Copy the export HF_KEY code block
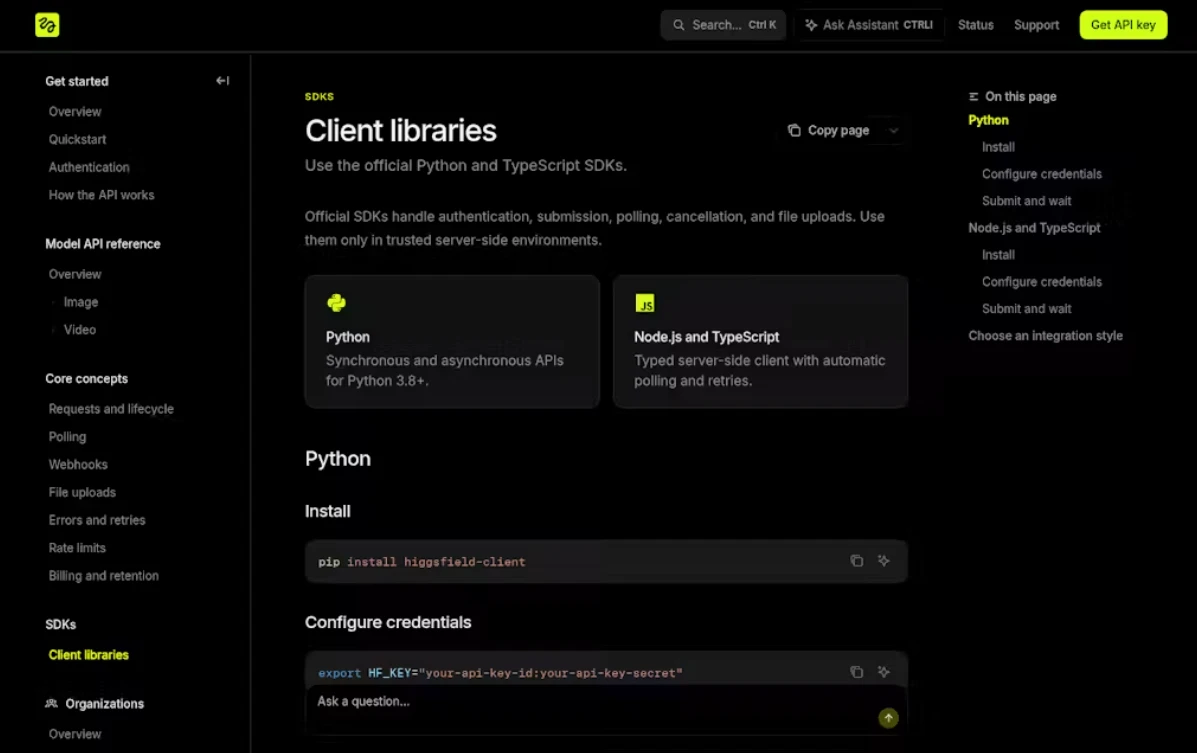The image size is (1197, 753). click(x=857, y=672)
